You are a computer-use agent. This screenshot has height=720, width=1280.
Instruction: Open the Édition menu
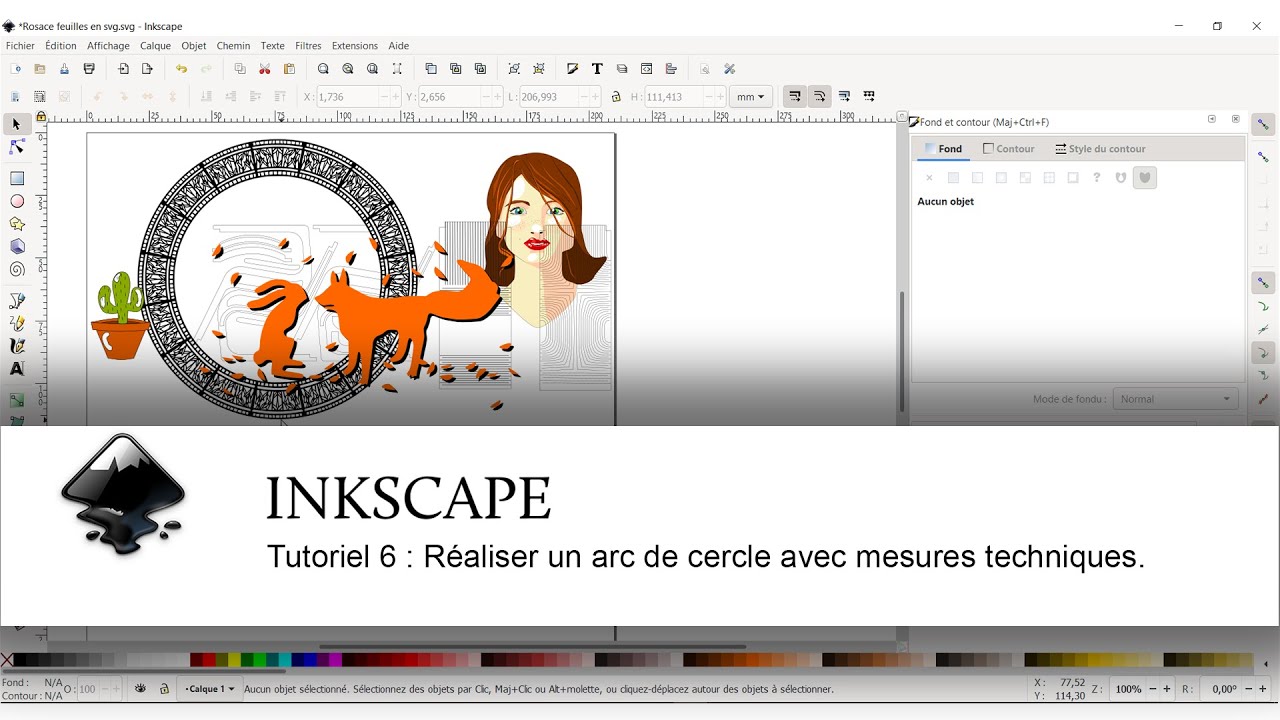pos(60,46)
